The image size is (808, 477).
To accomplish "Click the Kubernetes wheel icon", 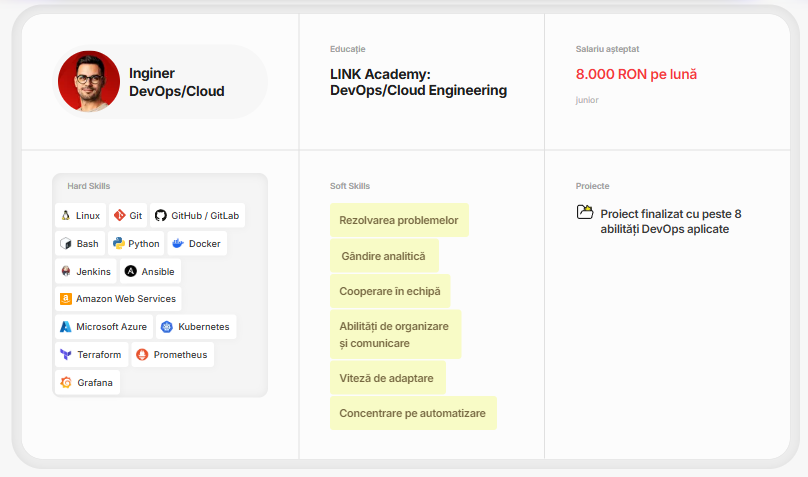I will (166, 327).
